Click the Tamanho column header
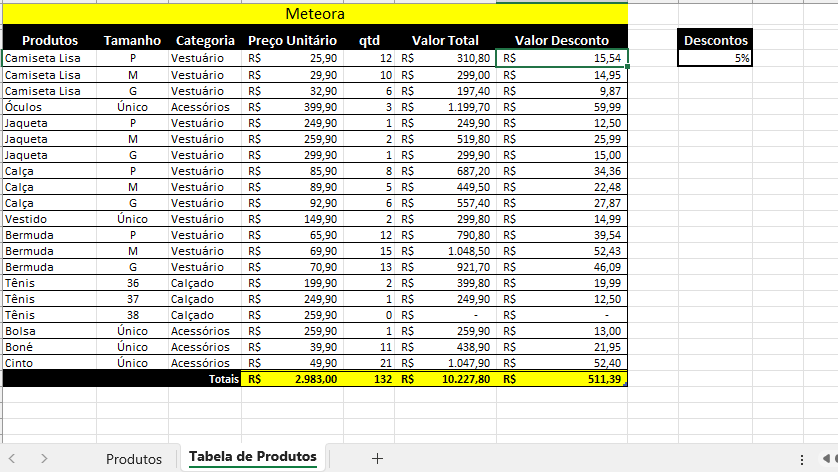The width and height of the screenshot is (838, 472). coord(132,41)
